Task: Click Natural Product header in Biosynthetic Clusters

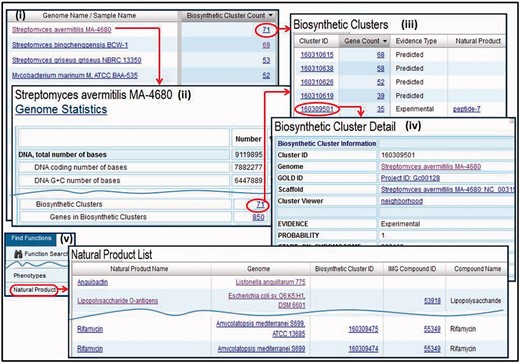Action: pyautogui.click(x=478, y=41)
